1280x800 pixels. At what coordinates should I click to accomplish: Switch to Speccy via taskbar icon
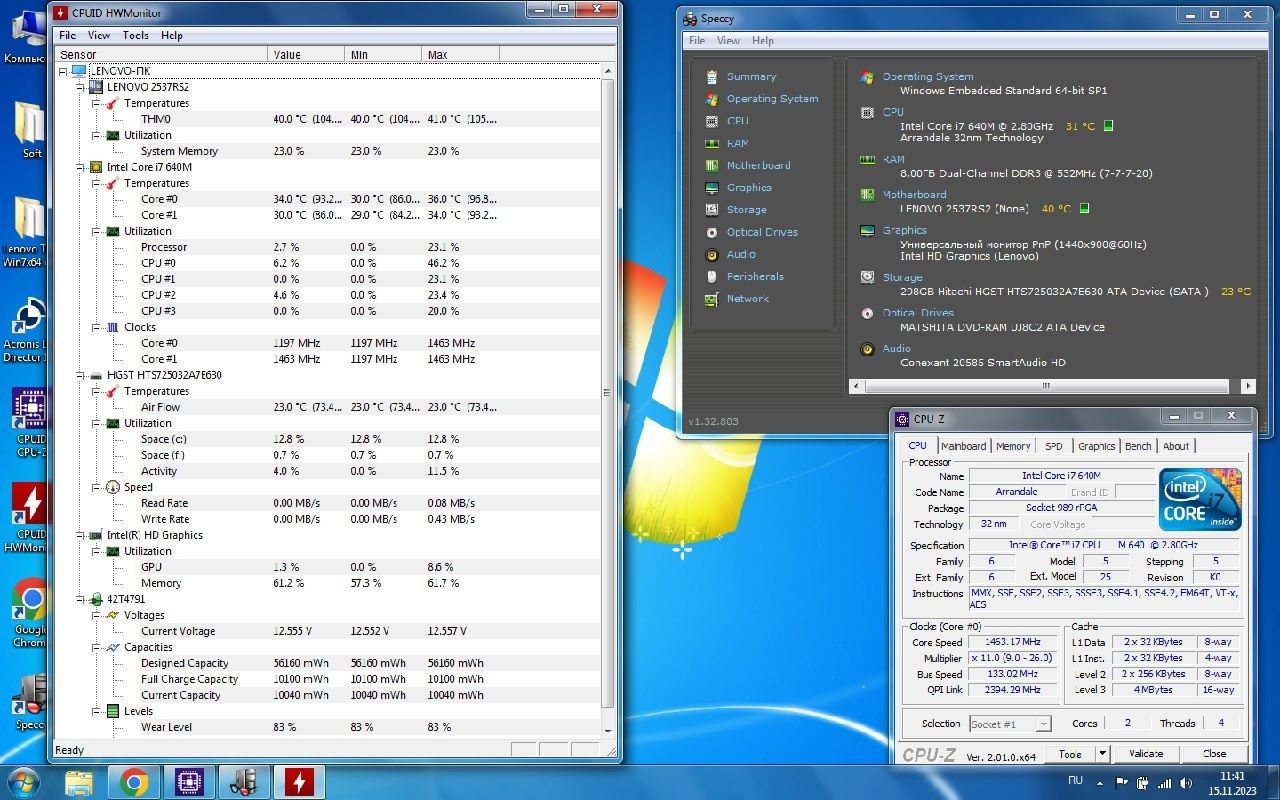point(242,782)
